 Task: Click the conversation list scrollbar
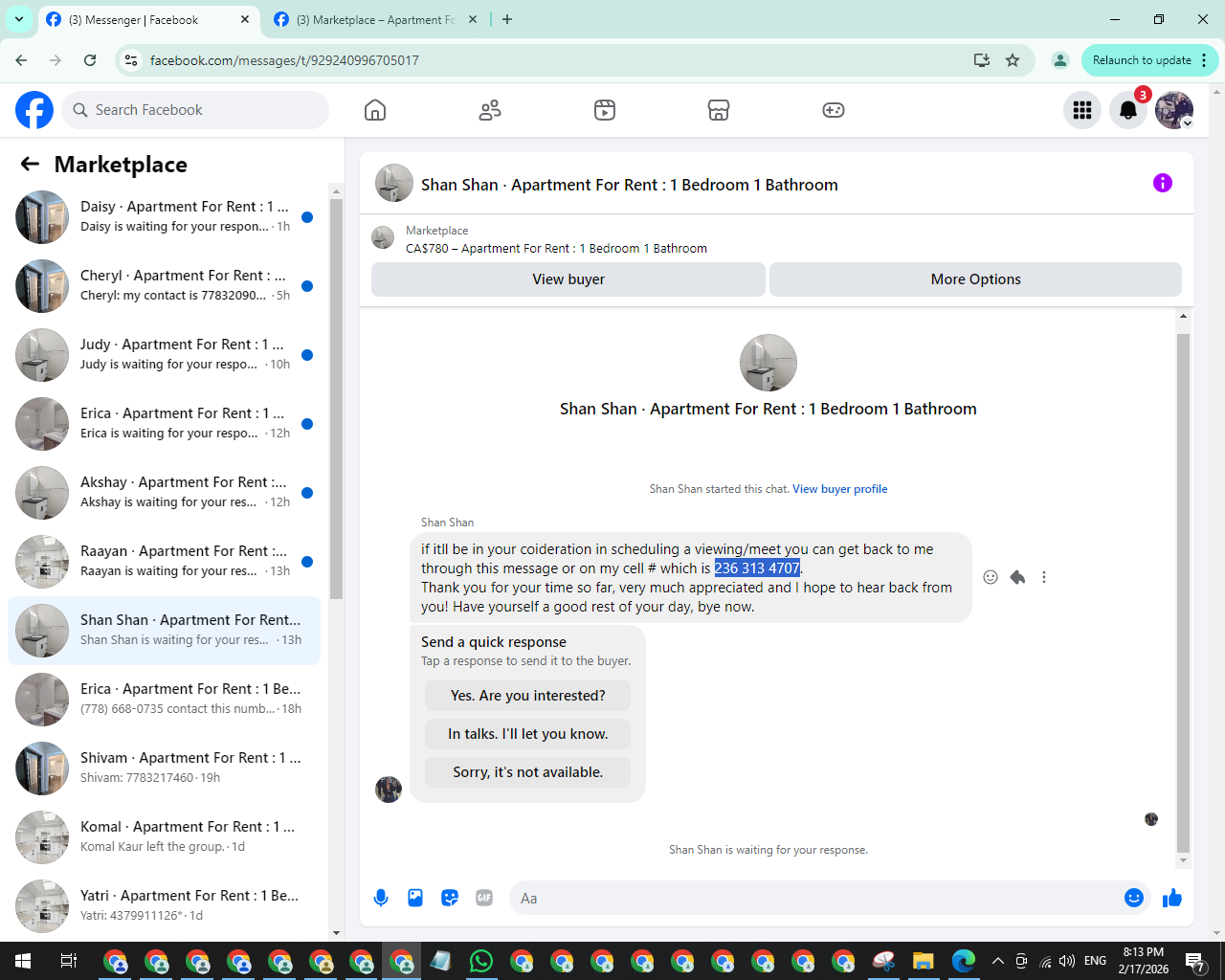[336, 397]
